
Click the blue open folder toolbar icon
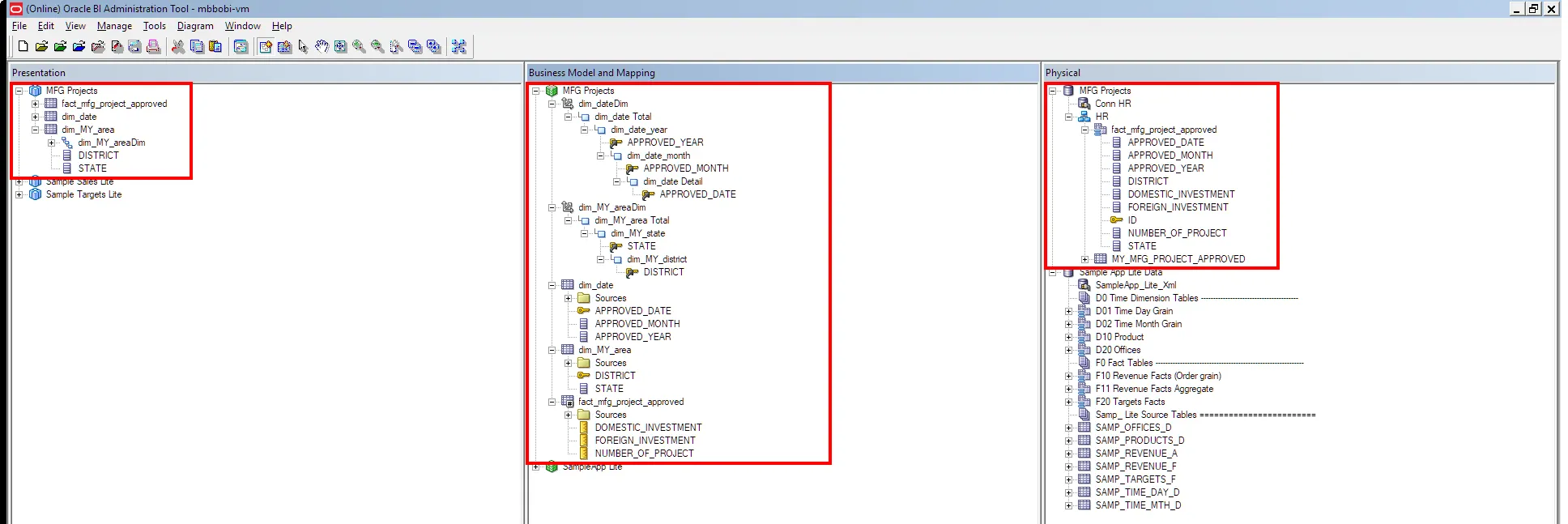pyautogui.click(x=79, y=46)
